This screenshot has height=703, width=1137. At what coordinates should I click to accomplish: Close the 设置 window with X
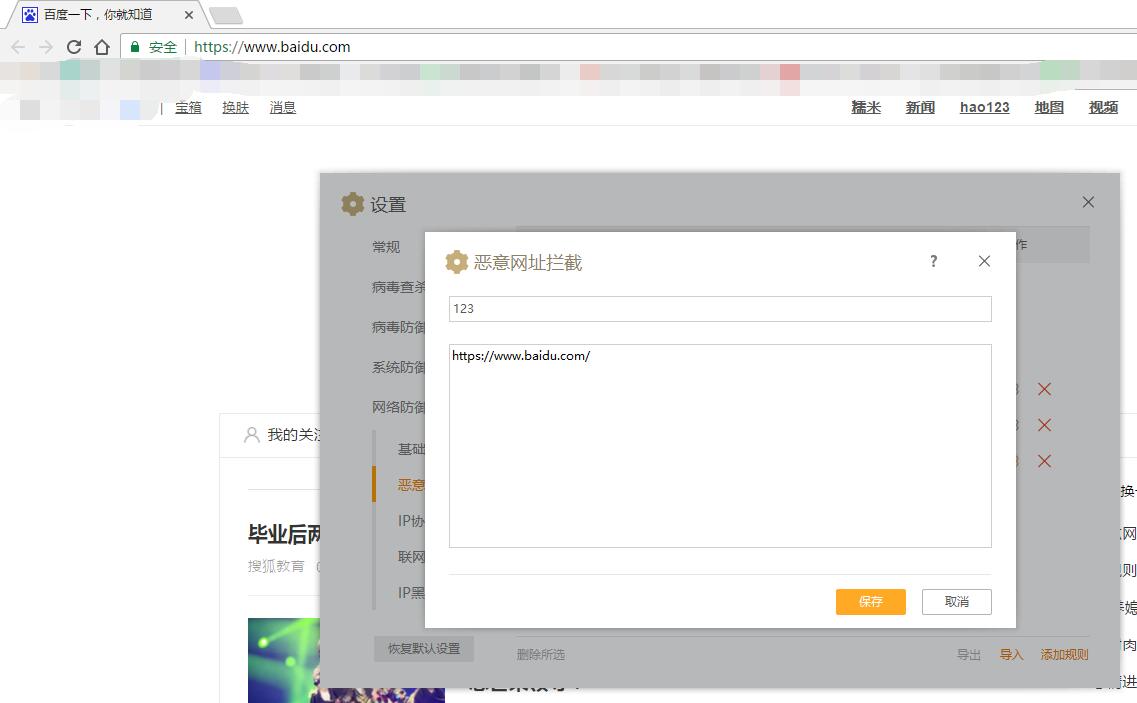pyautogui.click(x=1088, y=202)
